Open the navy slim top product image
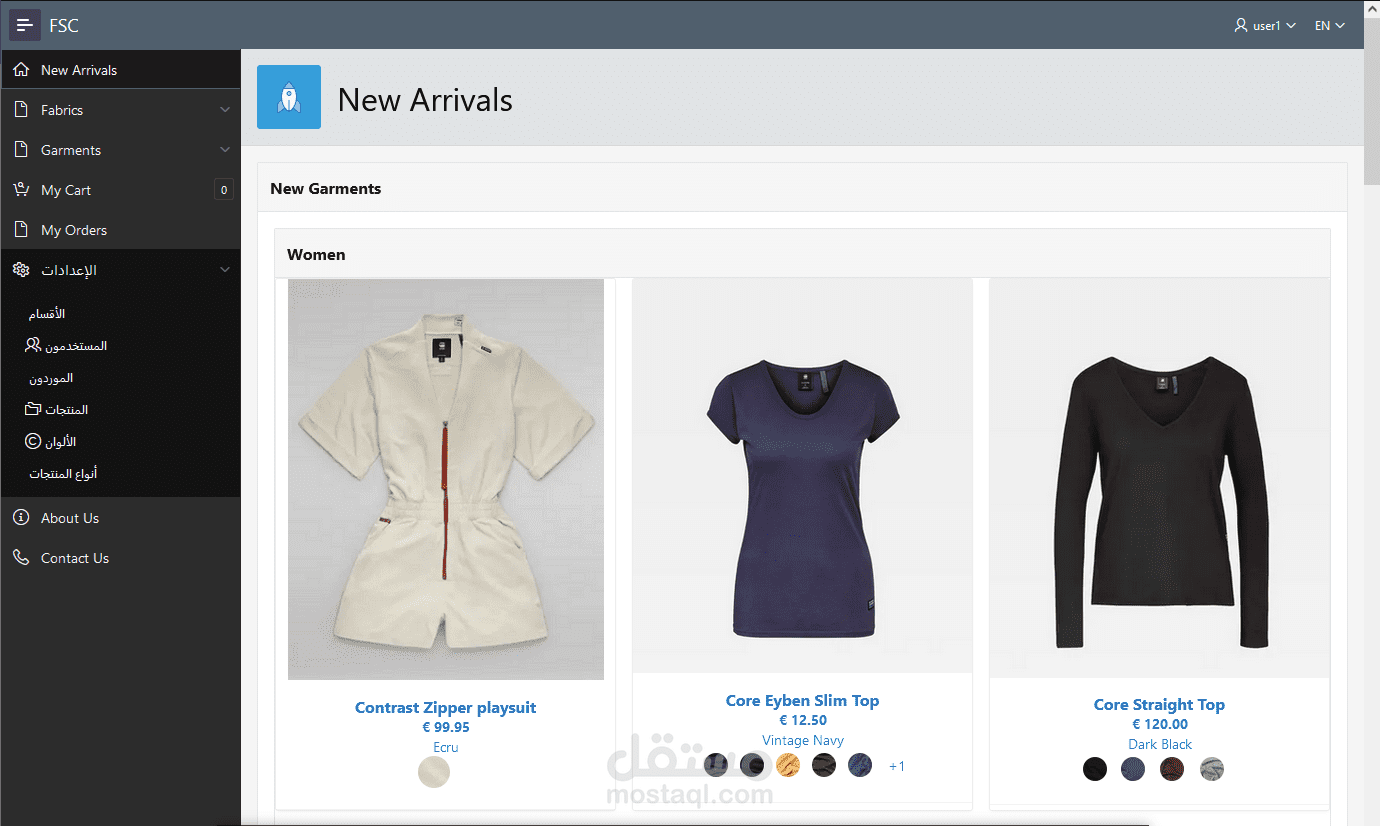 pos(803,476)
